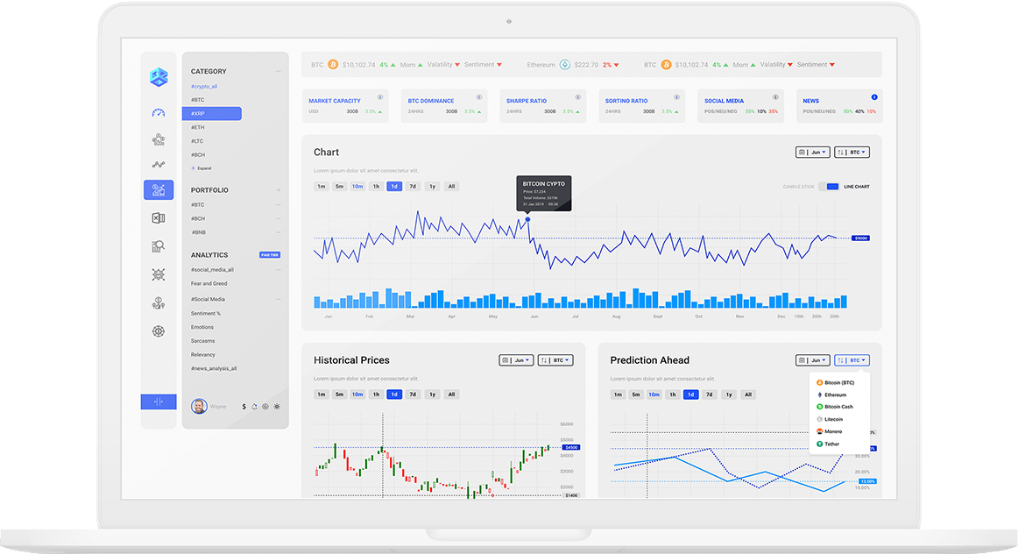Image resolution: width=1018 pixels, height=554 pixels.
Task: Click the blue collapse sidebar button
Action: (158, 401)
